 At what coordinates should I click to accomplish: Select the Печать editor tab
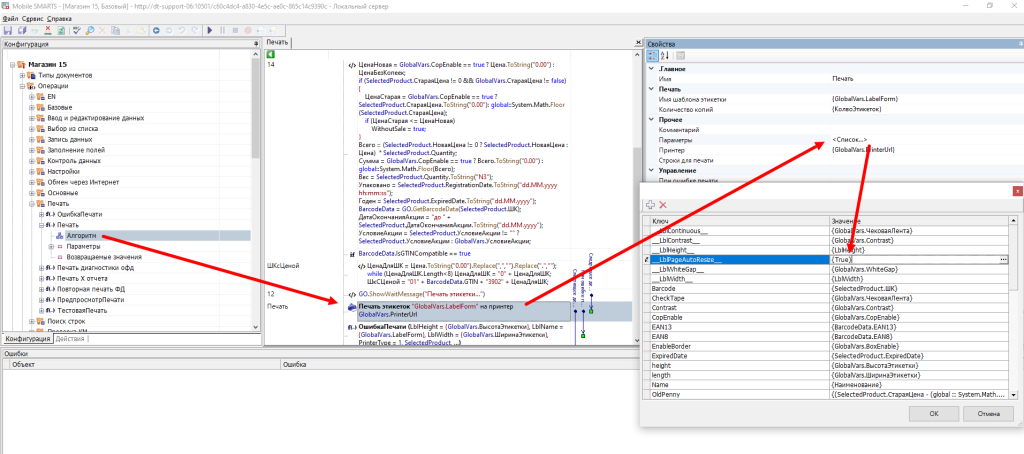[277, 42]
